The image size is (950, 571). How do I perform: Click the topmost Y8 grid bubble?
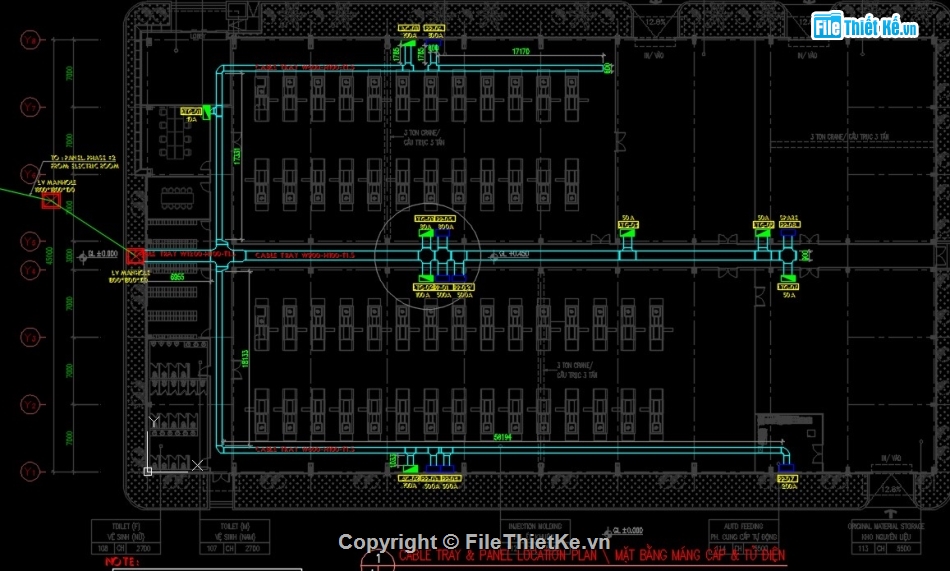pos(30,40)
